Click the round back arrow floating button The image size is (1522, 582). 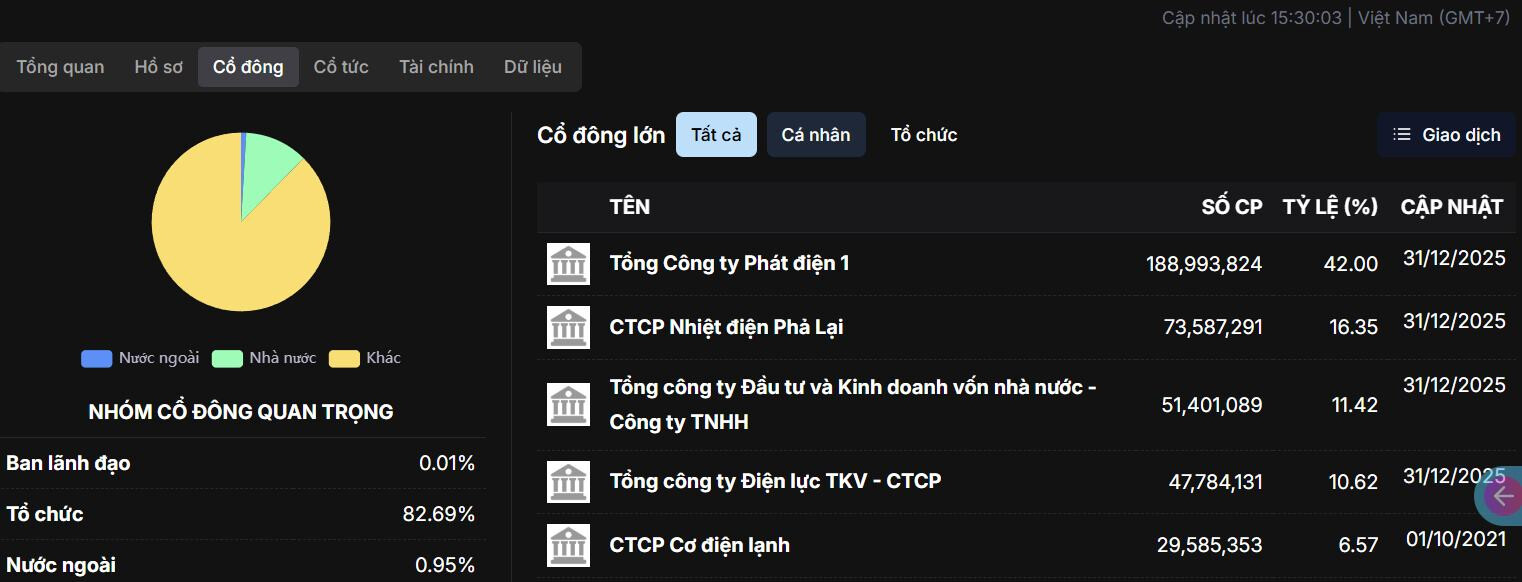pyautogui.click(x=1502, y=497)
